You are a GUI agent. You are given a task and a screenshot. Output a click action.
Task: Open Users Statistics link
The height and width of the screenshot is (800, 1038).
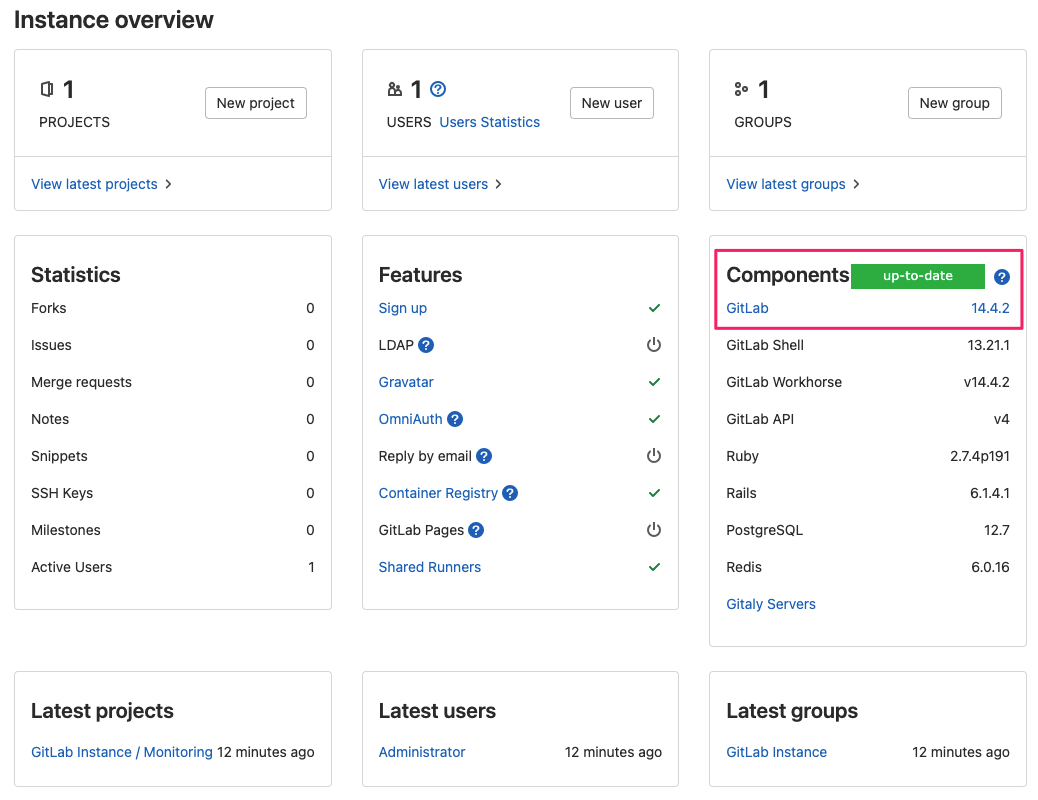(x=490, y=123)
